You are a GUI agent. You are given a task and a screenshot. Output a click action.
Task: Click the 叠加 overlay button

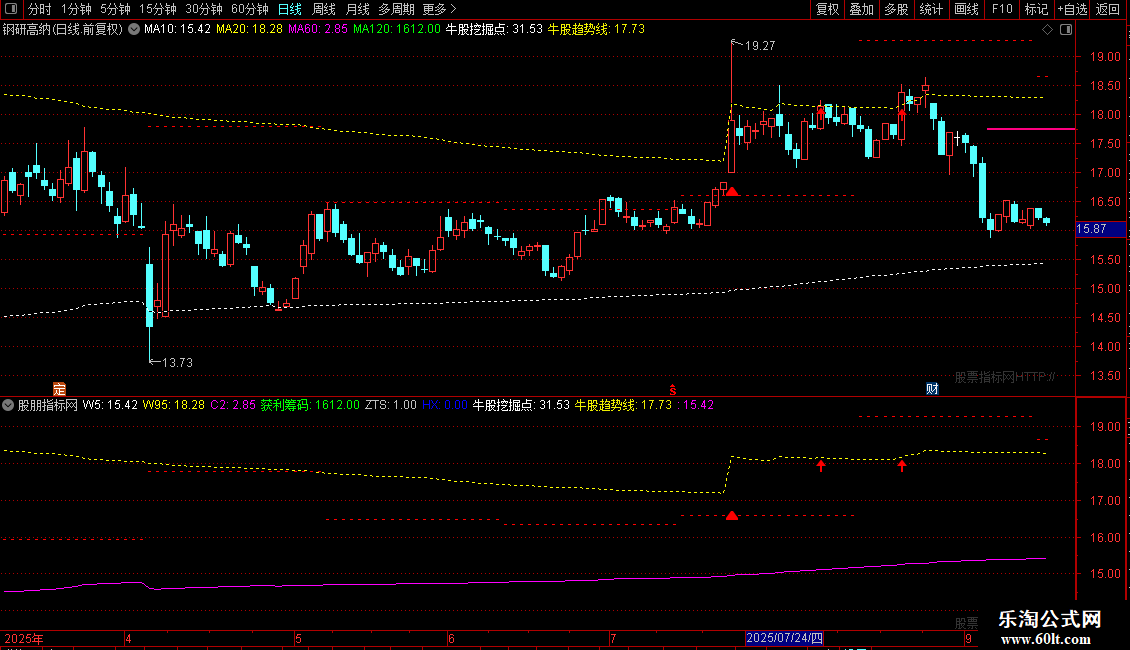click(x=862, y=9)
